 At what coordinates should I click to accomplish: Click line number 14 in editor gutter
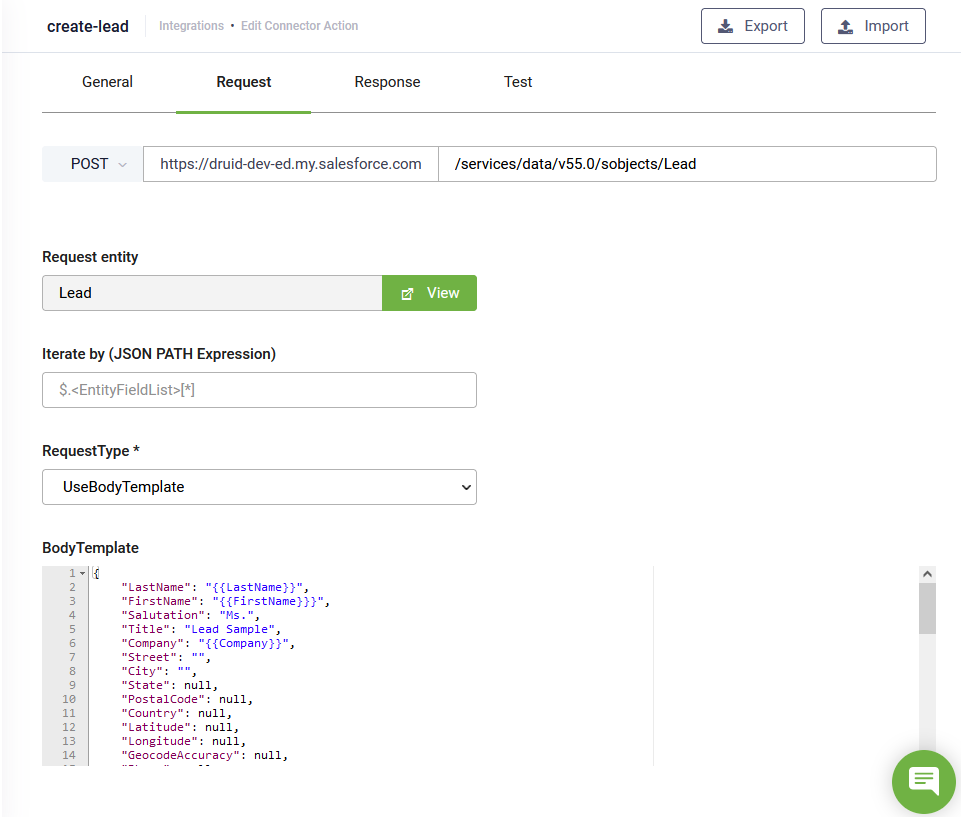tap(68, 755)
